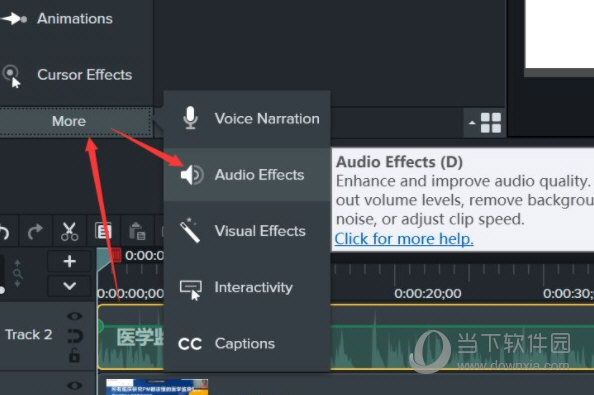Click the CC captions icon
Viewport: 594px width, 395px height.
[x=190, y=344]
